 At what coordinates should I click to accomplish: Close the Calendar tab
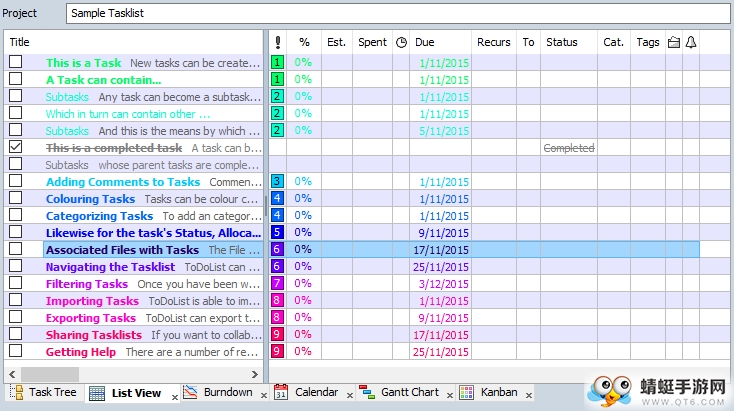350,396
